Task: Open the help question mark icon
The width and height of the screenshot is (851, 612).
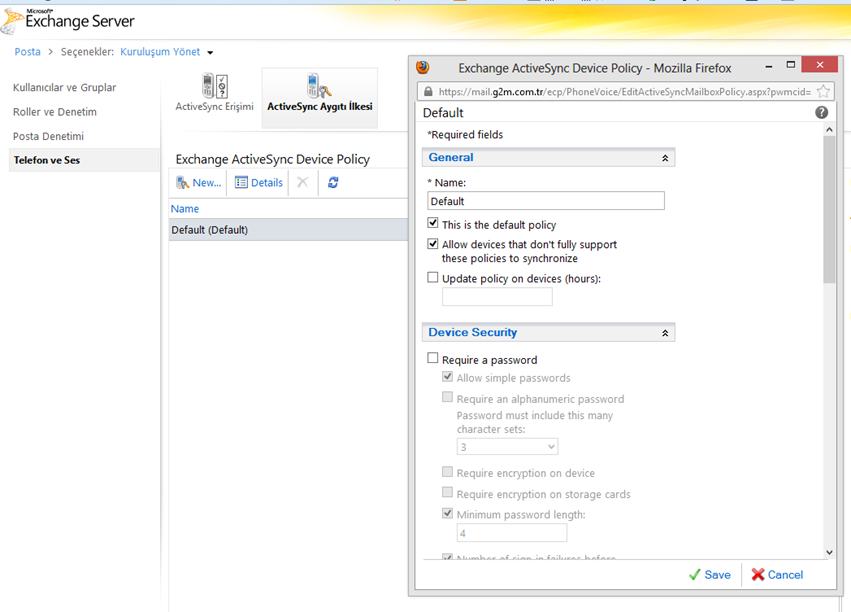Action: (x=821, y=112)
